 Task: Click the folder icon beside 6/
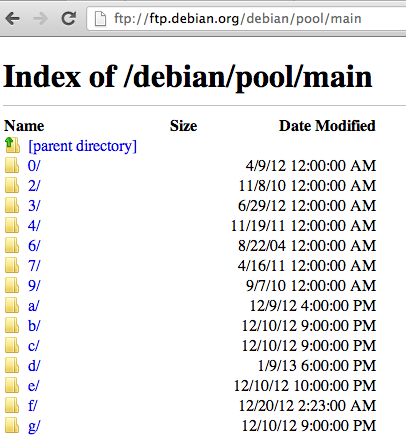pos(12,246)
